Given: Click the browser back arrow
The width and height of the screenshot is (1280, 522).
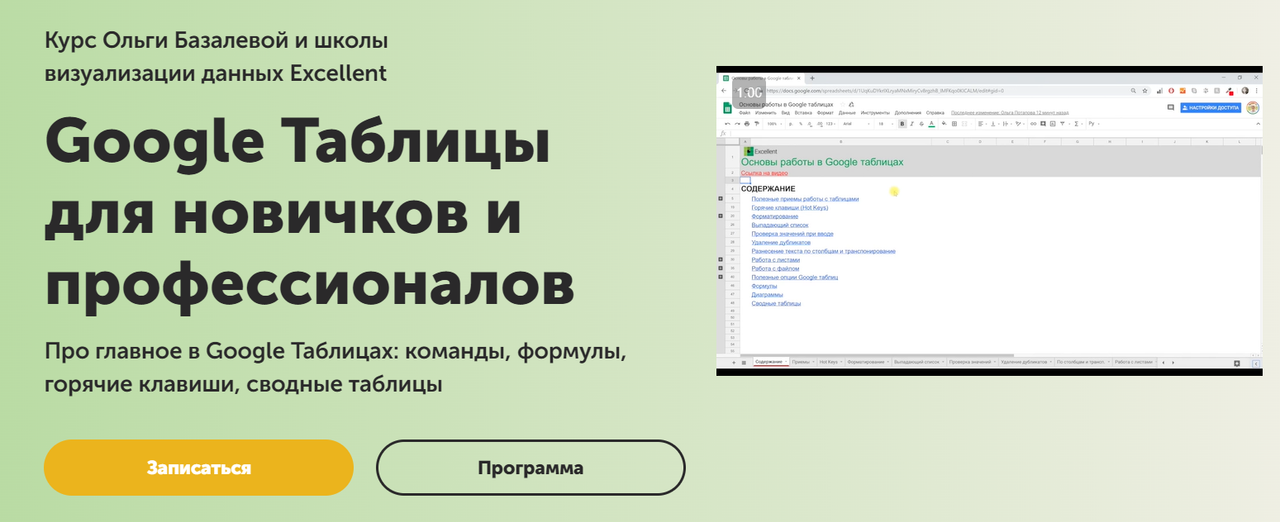Looking at the screenshot, I should 724,91.
